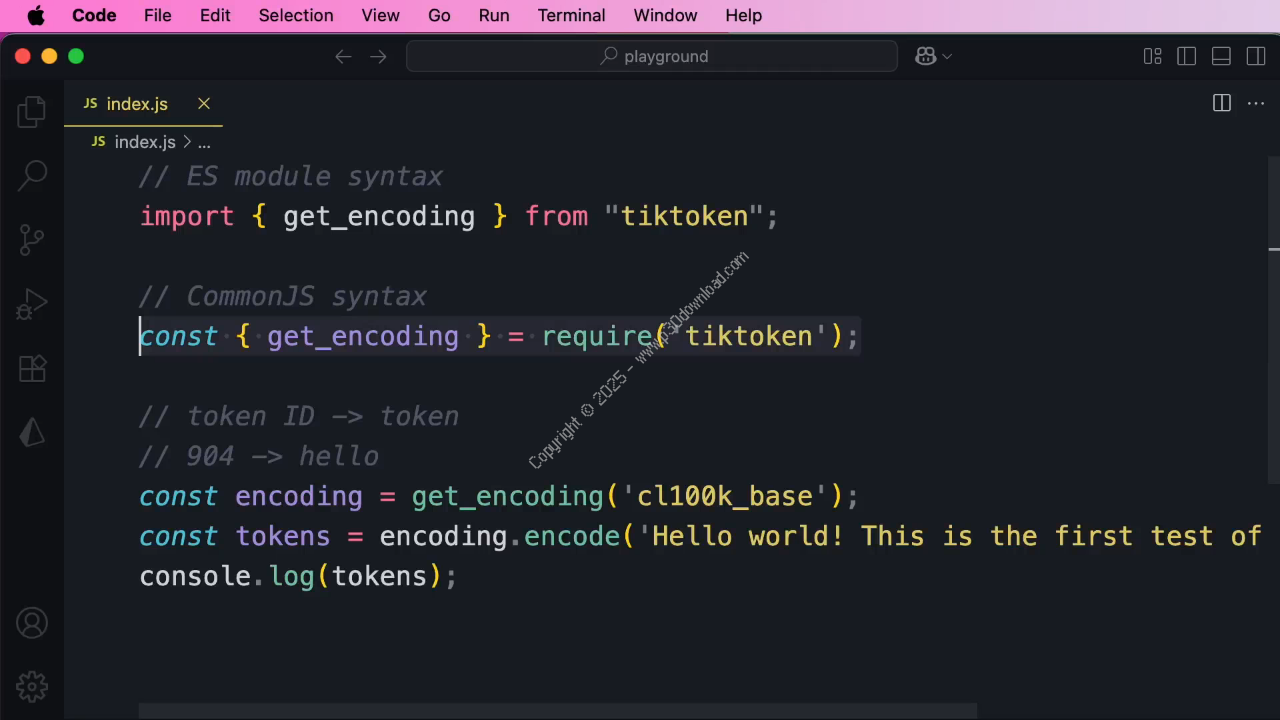
Task: Toggle the secondary side bar
Action: 1256,57
